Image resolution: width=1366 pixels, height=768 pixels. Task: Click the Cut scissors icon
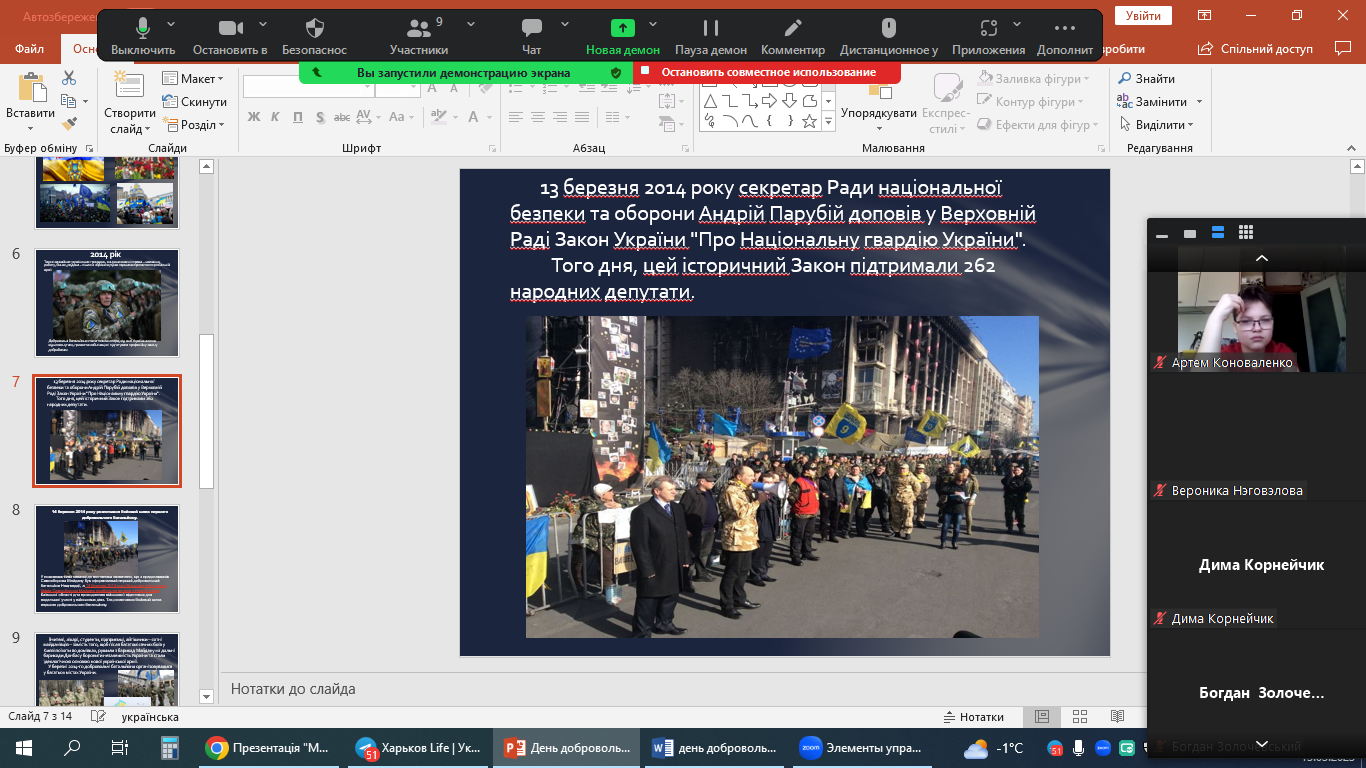[69, 78]
